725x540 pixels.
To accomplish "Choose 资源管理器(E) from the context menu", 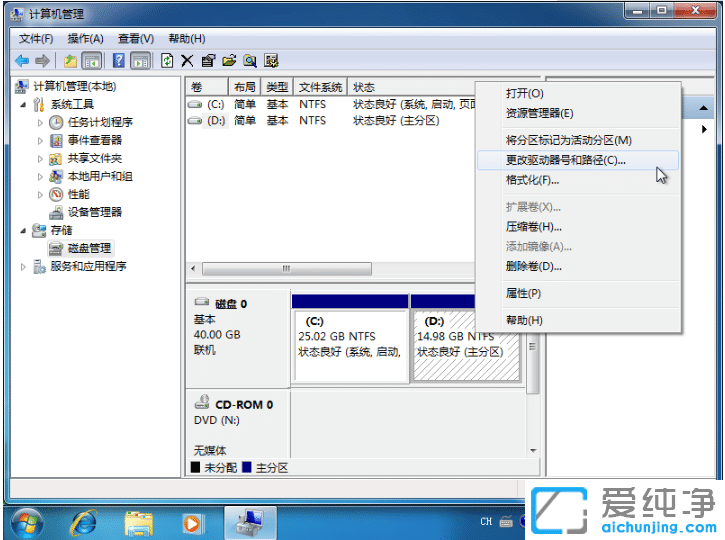I will [x=578, y=113].
